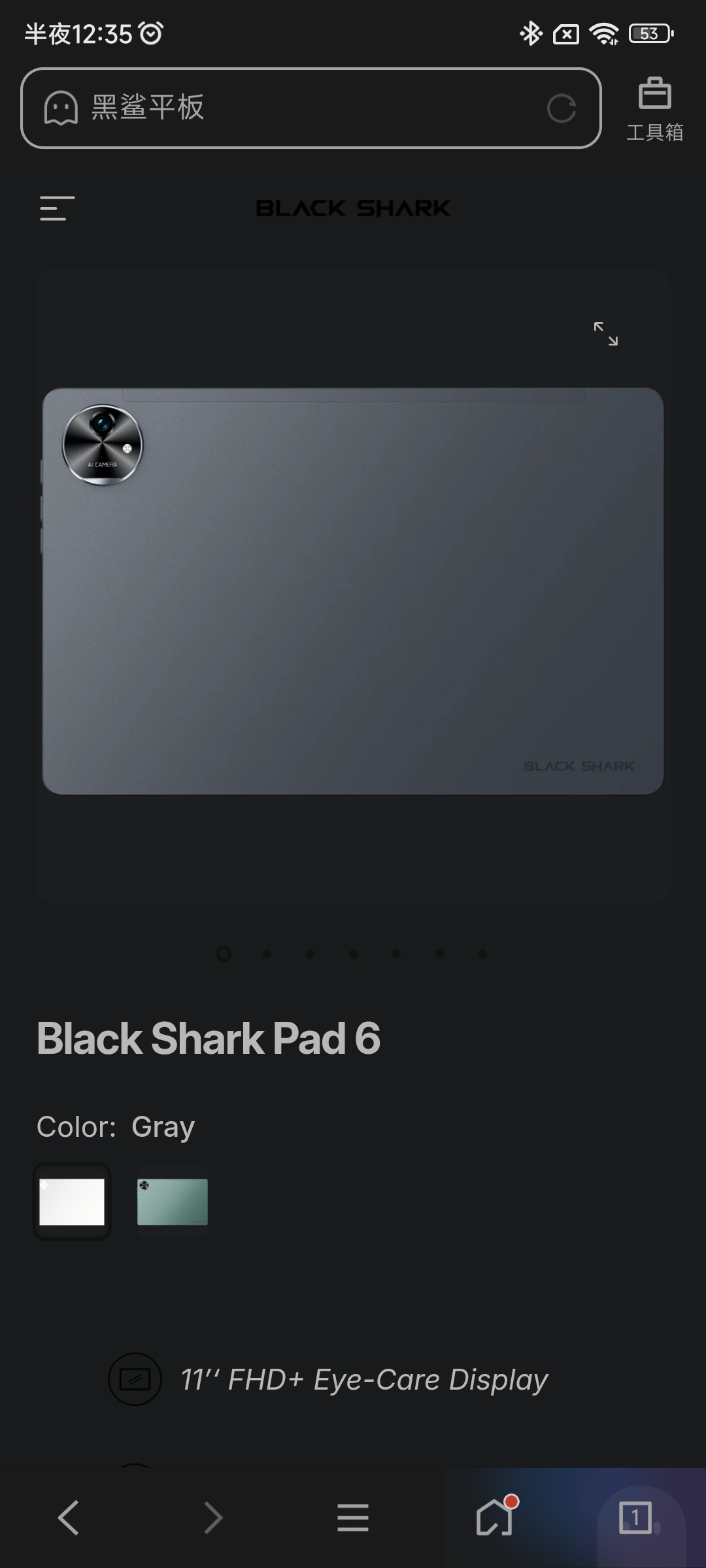Screen dimensions: 706x1568
Task: Select the Gray color swatch
Action: 72,1201
